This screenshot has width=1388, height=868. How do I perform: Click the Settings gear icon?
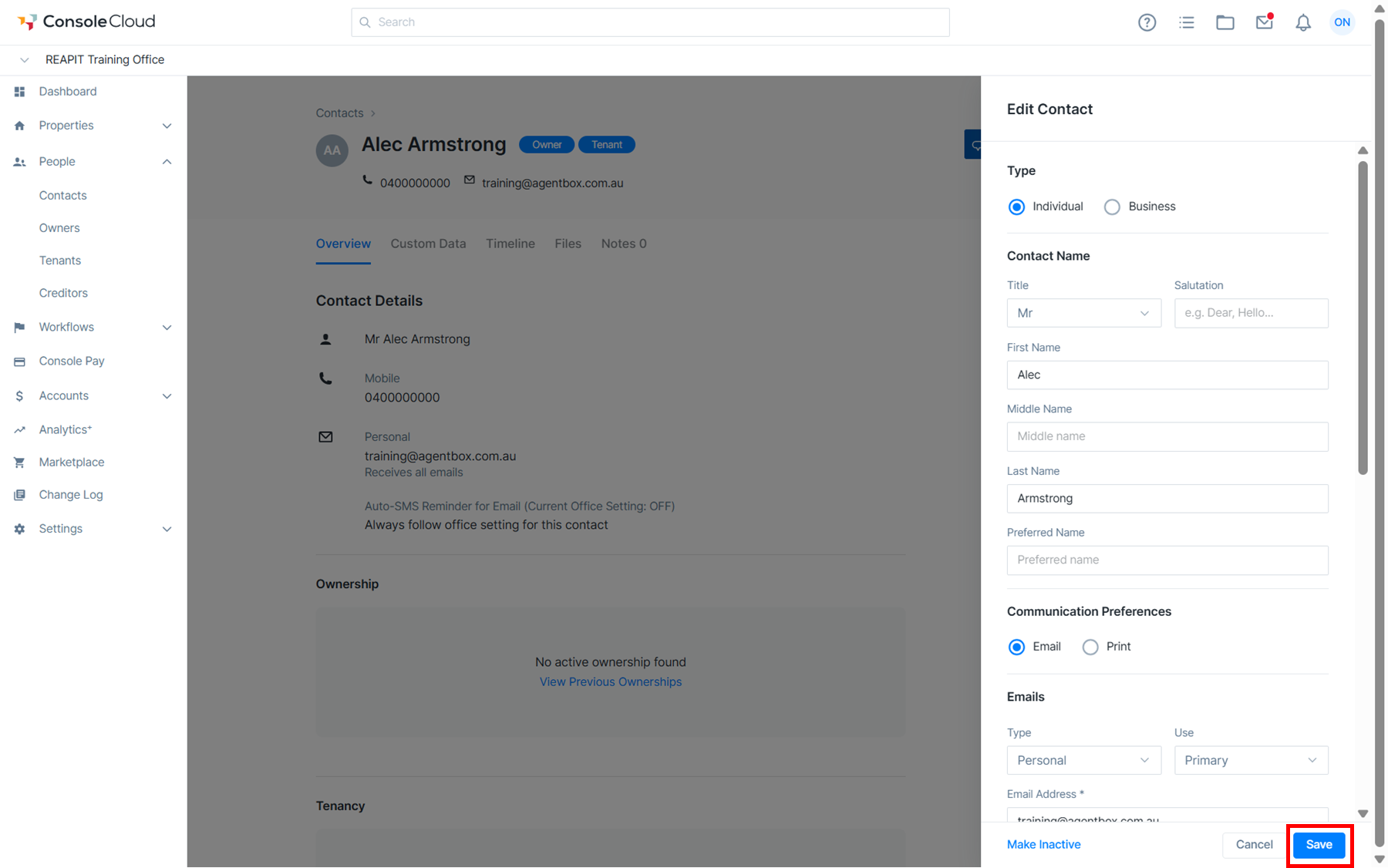click(20, 529)
